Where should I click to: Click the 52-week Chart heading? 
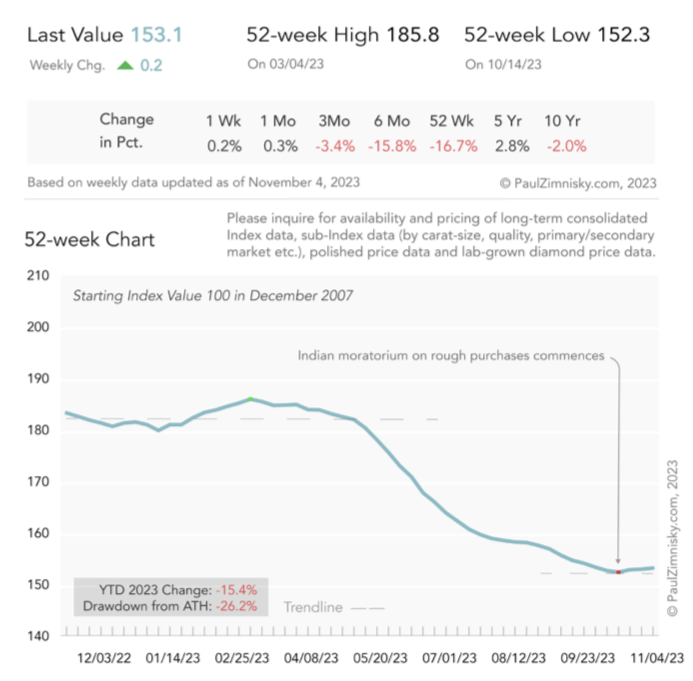pos(90,240)
